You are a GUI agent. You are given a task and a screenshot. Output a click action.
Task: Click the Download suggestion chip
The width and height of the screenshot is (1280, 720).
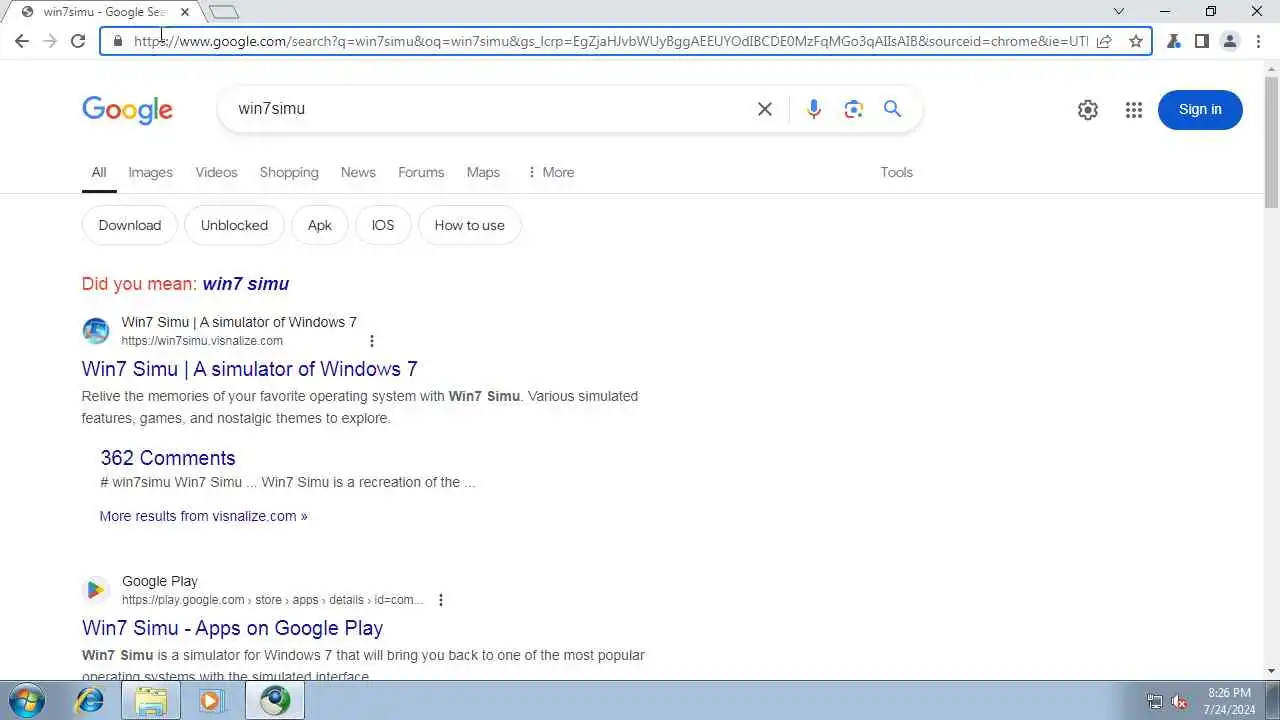(129, 225)
